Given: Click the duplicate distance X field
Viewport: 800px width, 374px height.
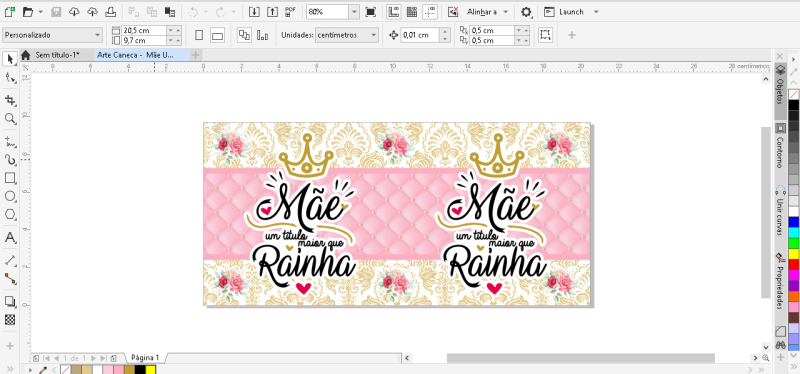Looking at the screenshot, I should pos(492,31).
